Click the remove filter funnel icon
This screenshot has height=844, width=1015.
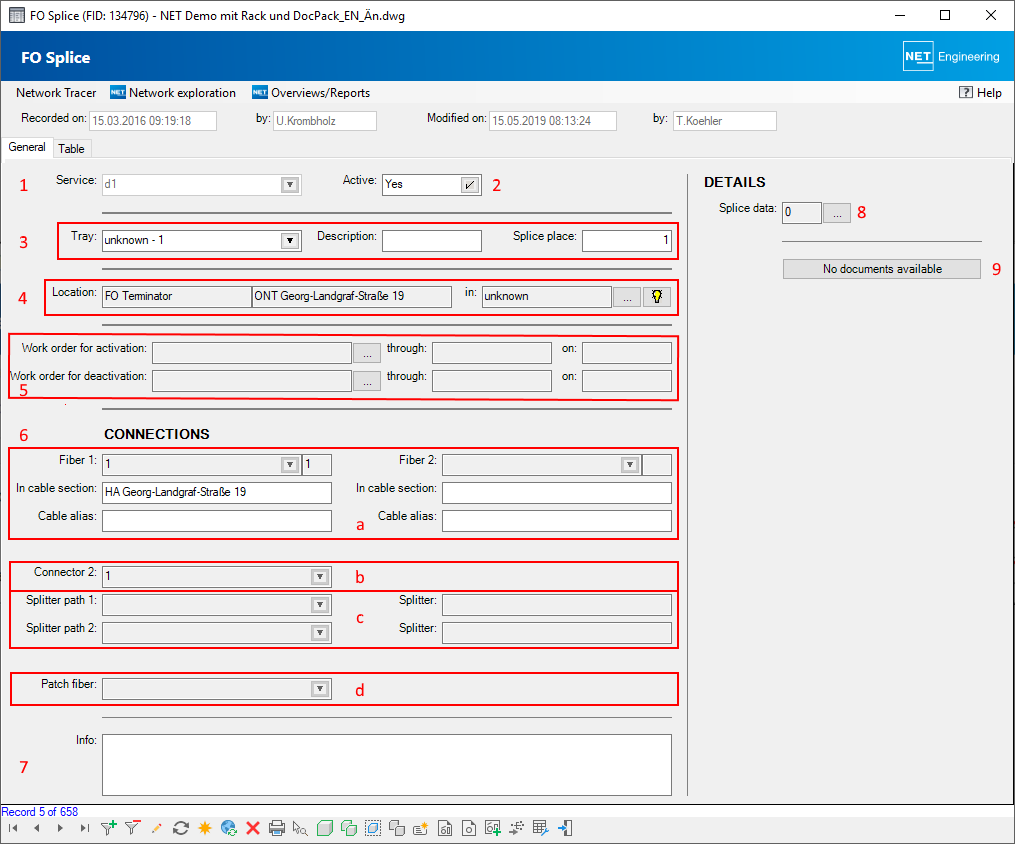pos(133,828)
